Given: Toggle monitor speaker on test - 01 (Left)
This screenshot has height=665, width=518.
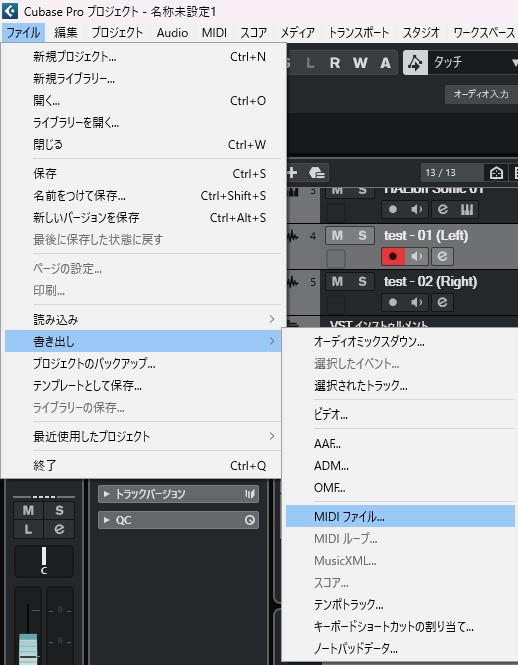Looking at the screenshot, I should [417, 256].
